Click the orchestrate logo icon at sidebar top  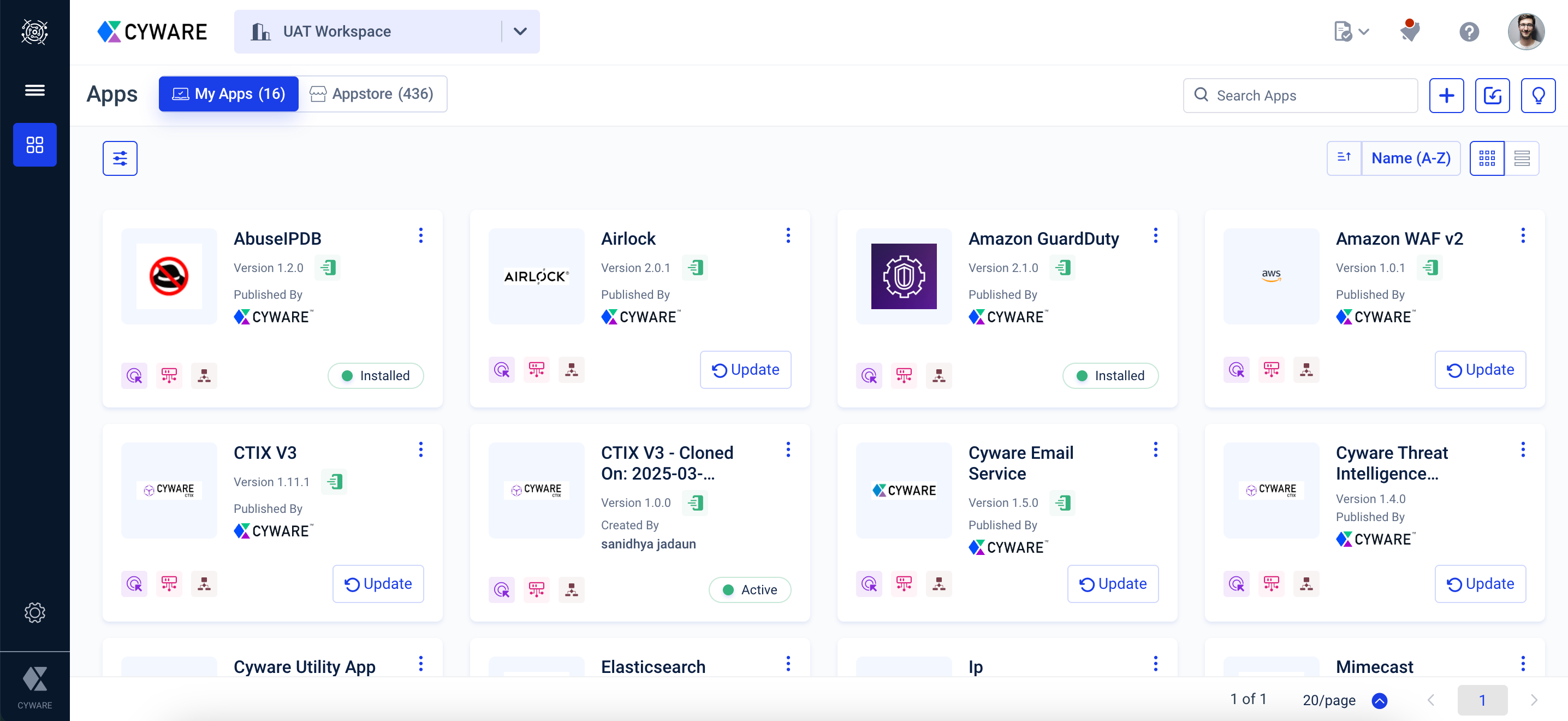pyautogui.click(x=35, y=32)
